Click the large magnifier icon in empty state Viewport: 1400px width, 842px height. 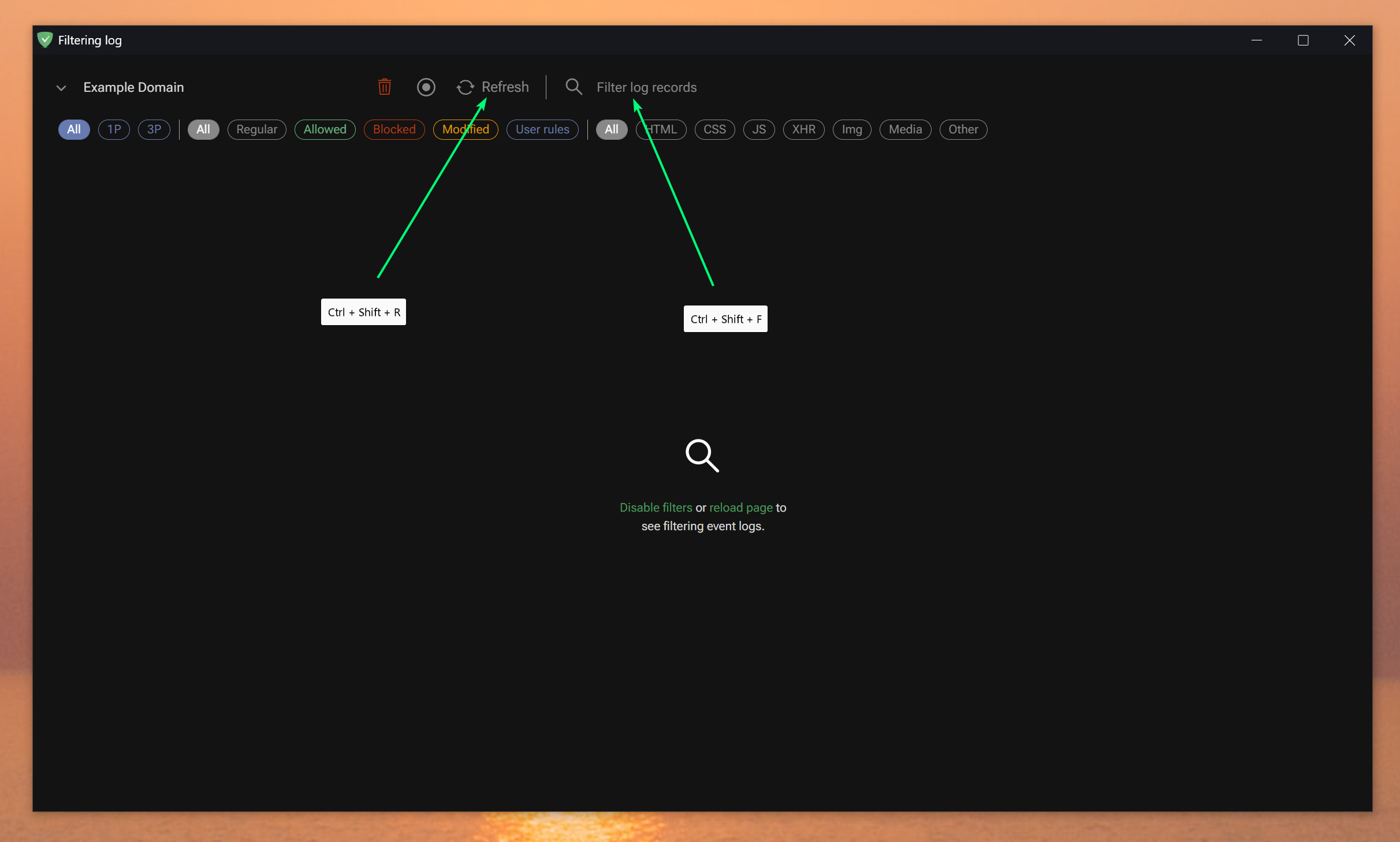coord(702,456)
